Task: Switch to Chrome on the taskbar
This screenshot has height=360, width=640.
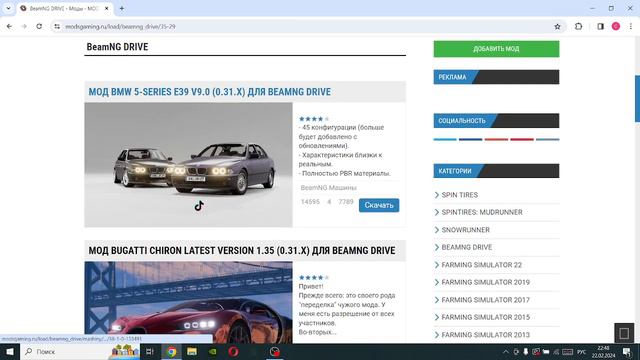Action: click(x=171, y=351)
